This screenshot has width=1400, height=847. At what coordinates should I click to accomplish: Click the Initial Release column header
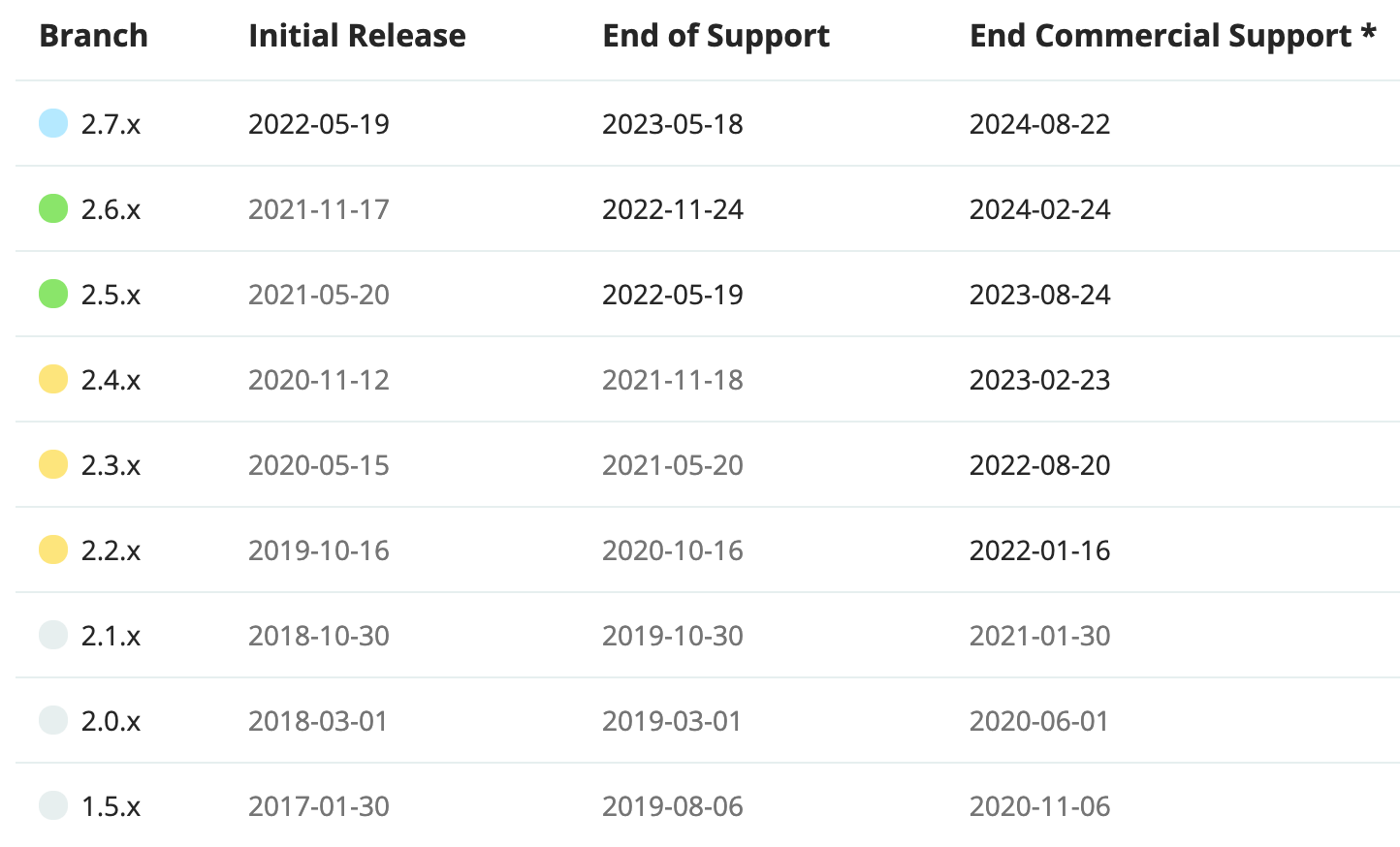[357, 37]
